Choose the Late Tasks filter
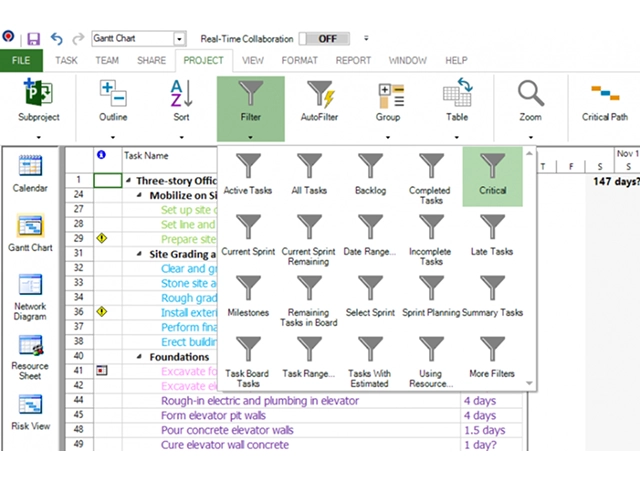 point(492,237)
